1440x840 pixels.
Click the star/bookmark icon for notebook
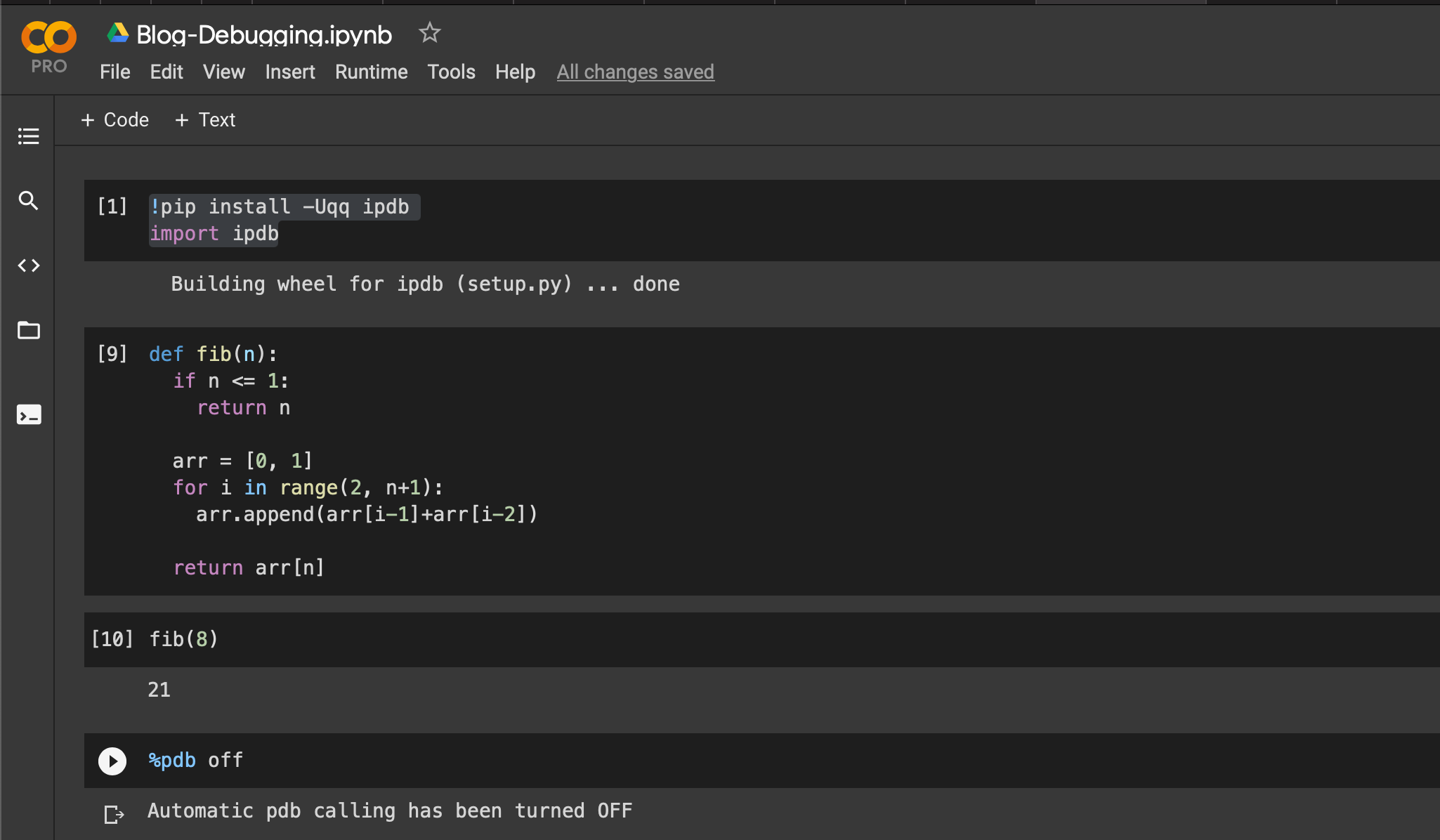(429, 34)
